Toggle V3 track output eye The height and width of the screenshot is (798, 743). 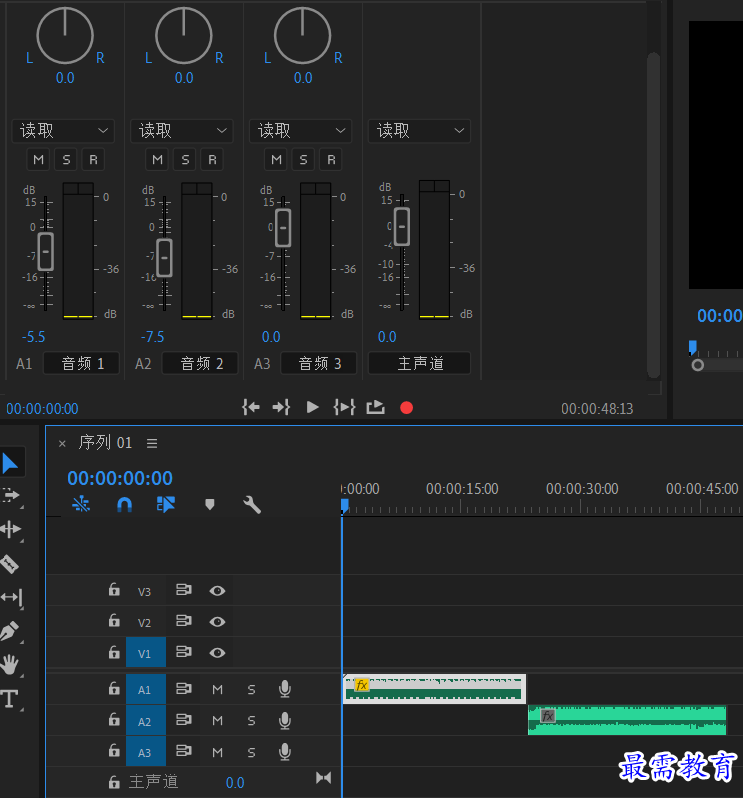point(217,590)
